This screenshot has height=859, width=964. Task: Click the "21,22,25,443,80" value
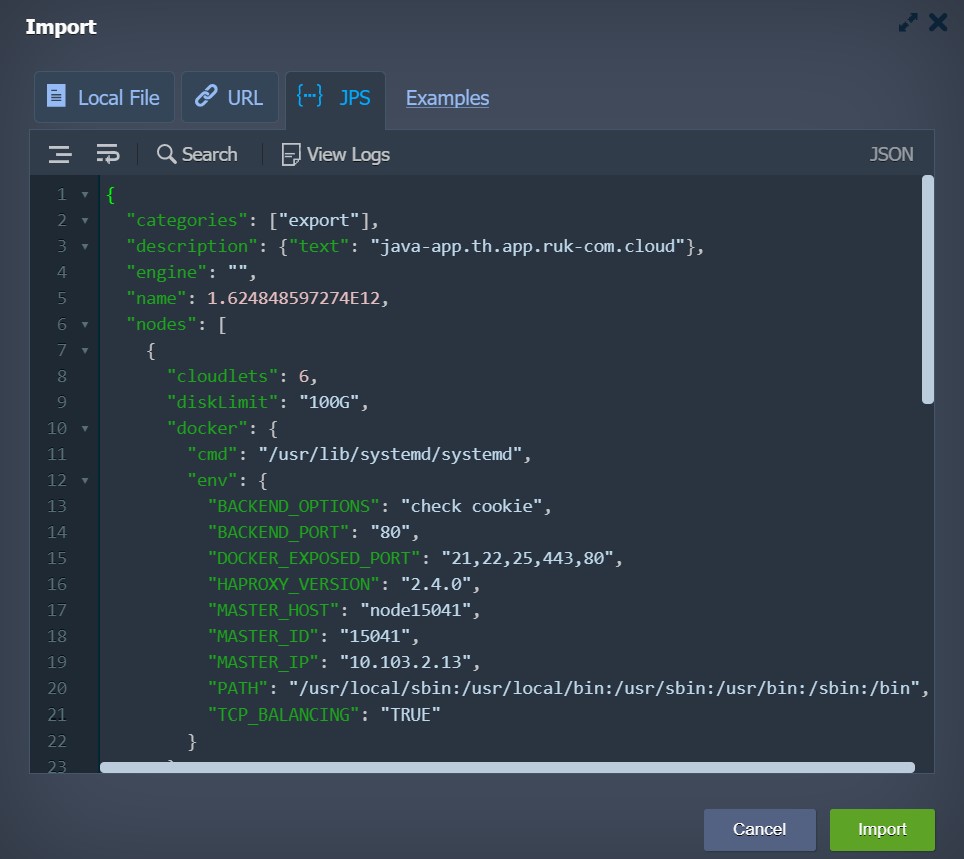(528, 558)
